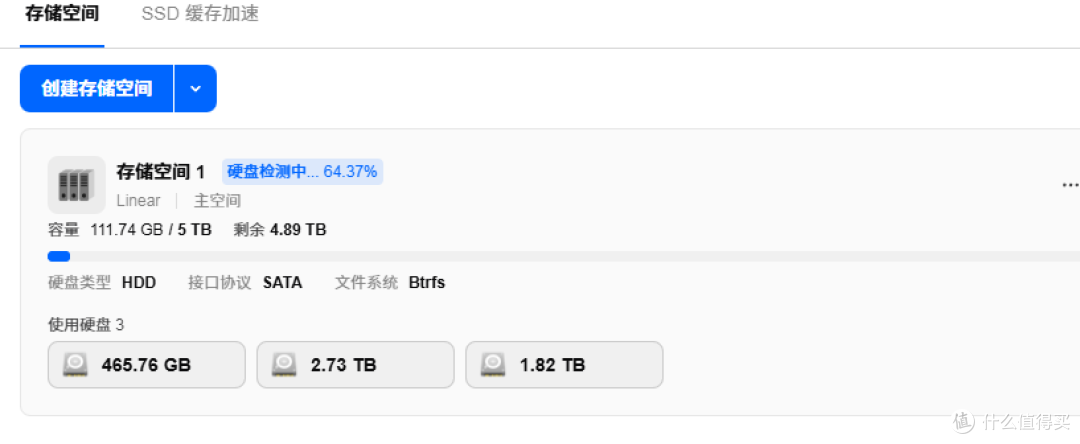Click the 硬盘检测中 64.37% status badge
The image size is (1080, 444).
[302, 172]
